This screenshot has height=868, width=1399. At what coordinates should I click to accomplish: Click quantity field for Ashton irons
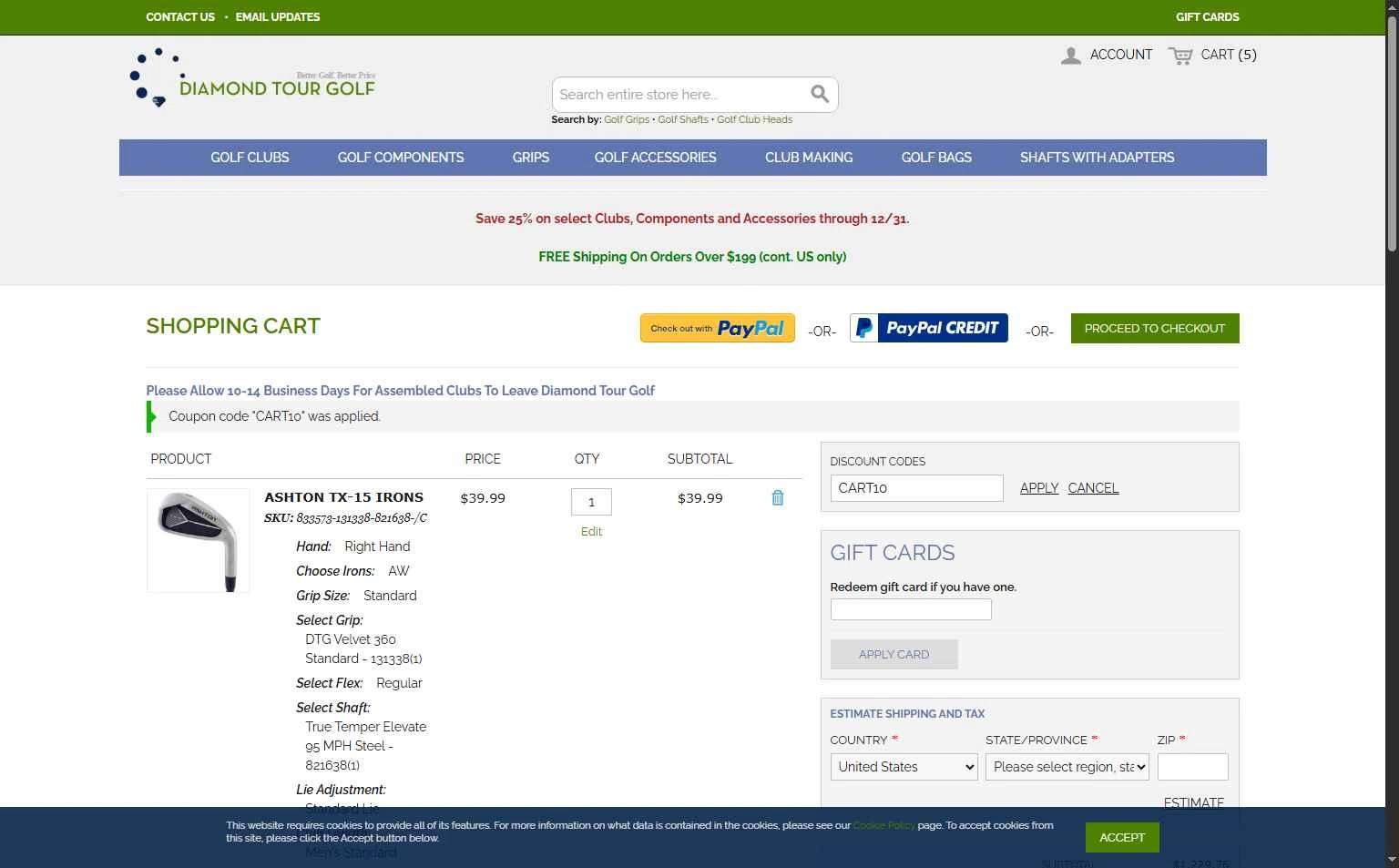point(591,502)
